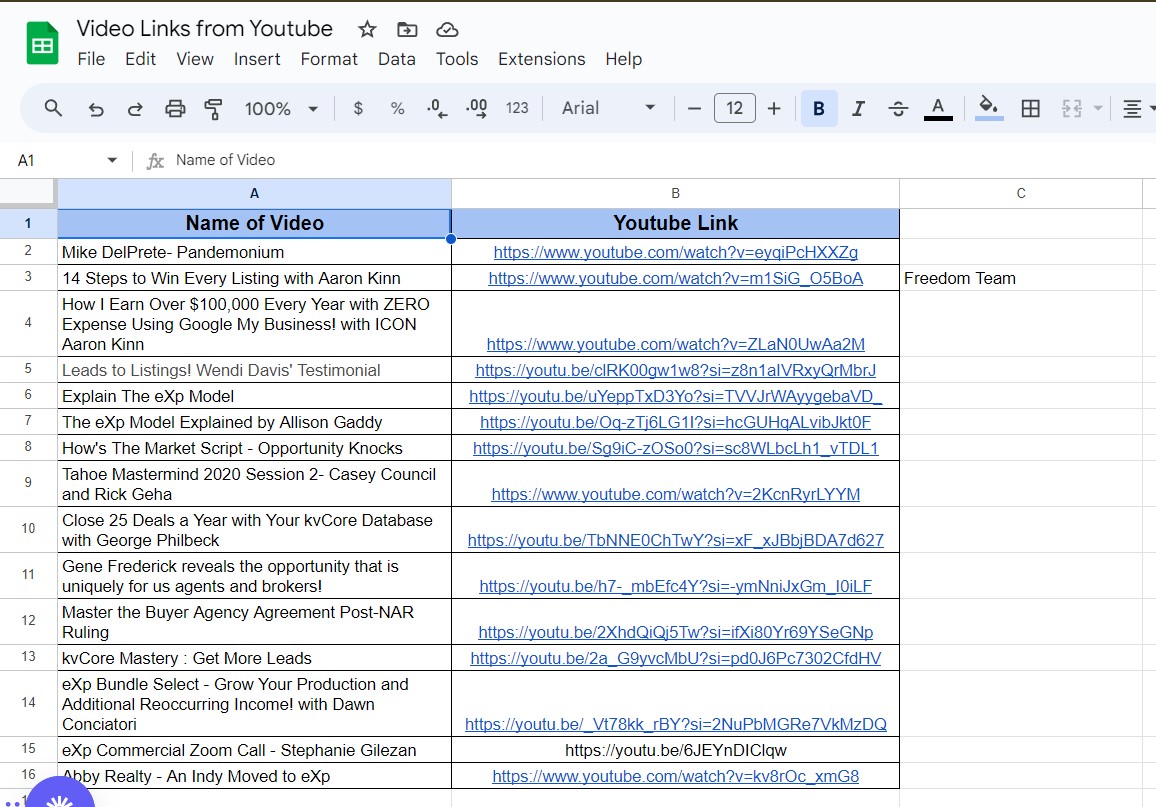Open the Data menu

397,59
